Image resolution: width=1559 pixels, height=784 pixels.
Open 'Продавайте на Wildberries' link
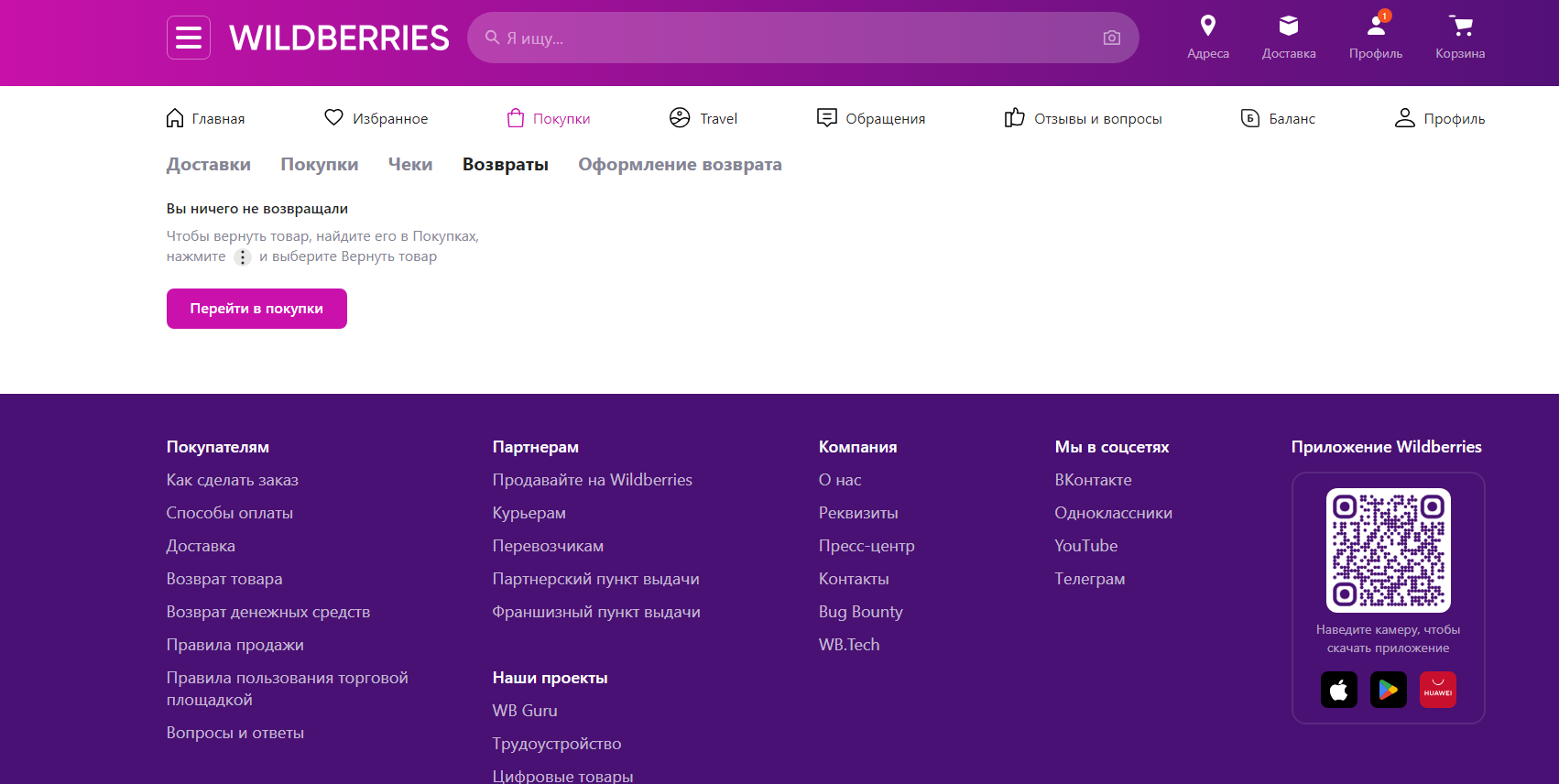click(593, 480)
